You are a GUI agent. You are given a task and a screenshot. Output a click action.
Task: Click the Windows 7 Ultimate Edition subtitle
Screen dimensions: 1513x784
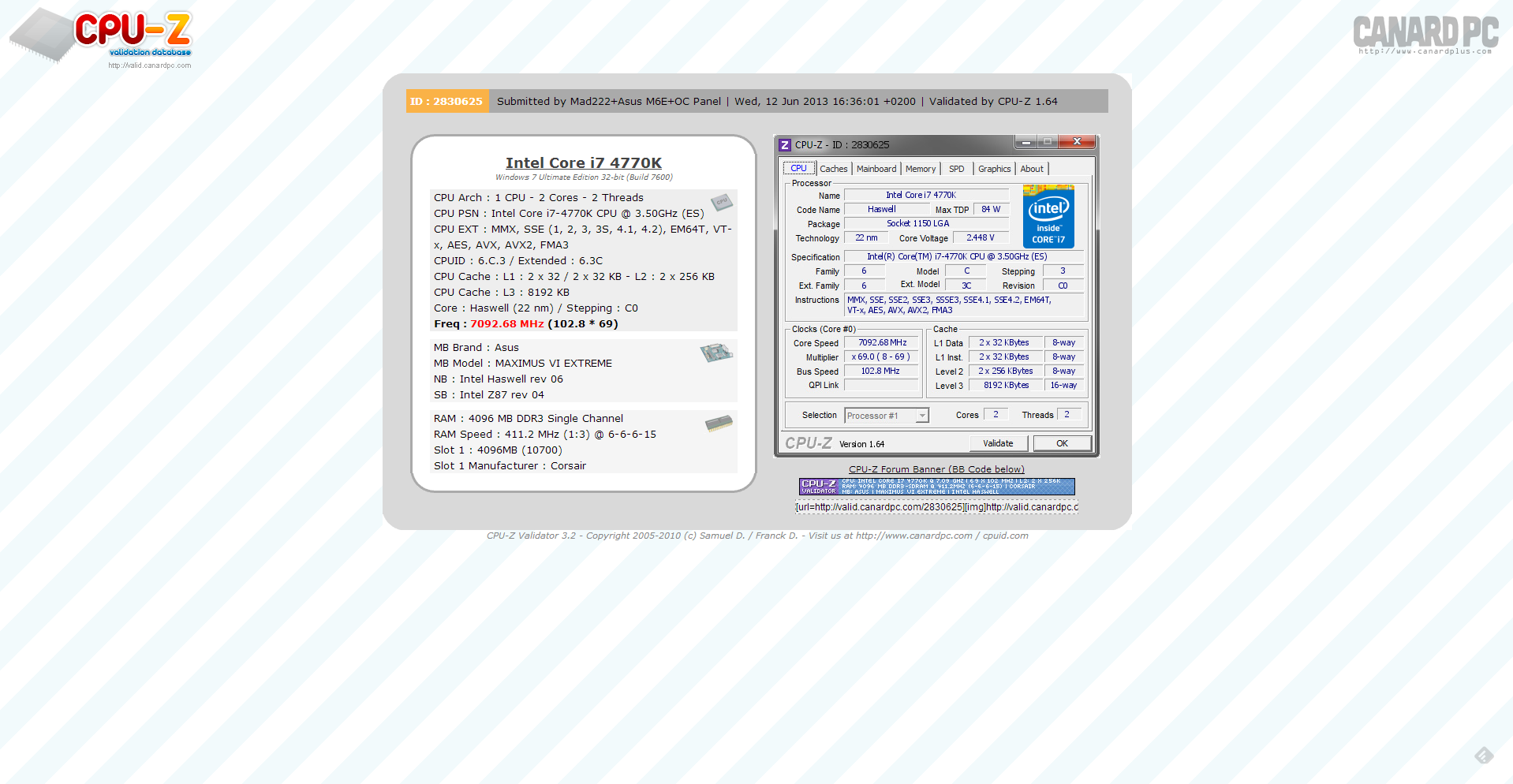584,177
